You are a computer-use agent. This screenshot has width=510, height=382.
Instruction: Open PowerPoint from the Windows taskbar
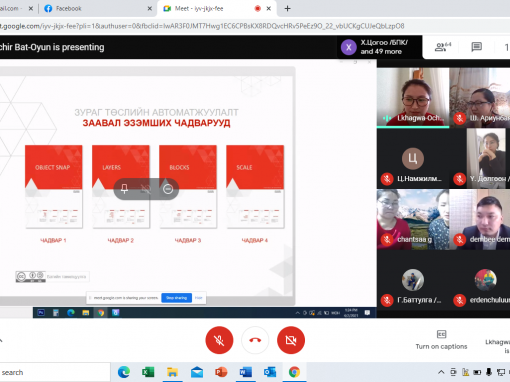pyautogui.click(x=221, y=372)
